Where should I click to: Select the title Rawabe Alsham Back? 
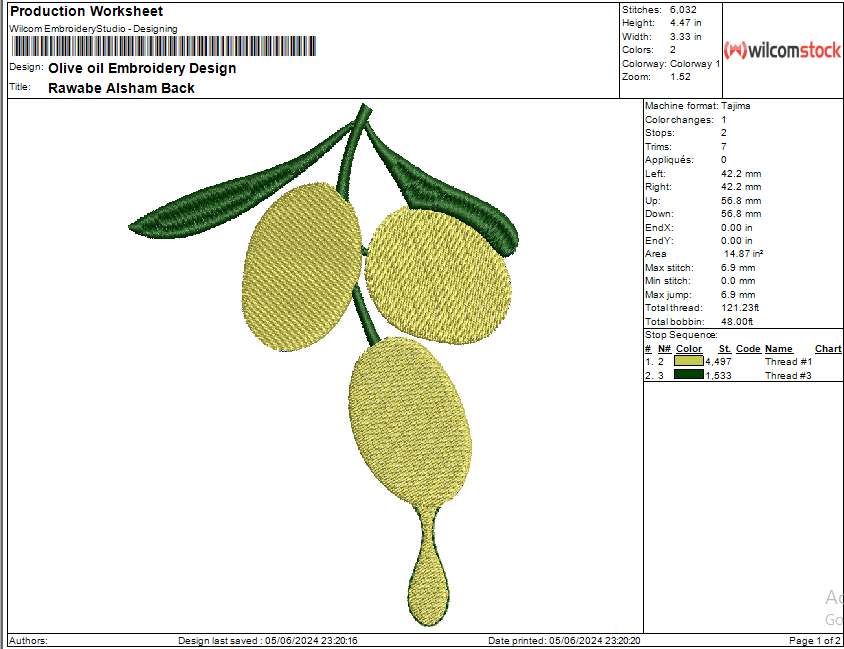(121, 88)
